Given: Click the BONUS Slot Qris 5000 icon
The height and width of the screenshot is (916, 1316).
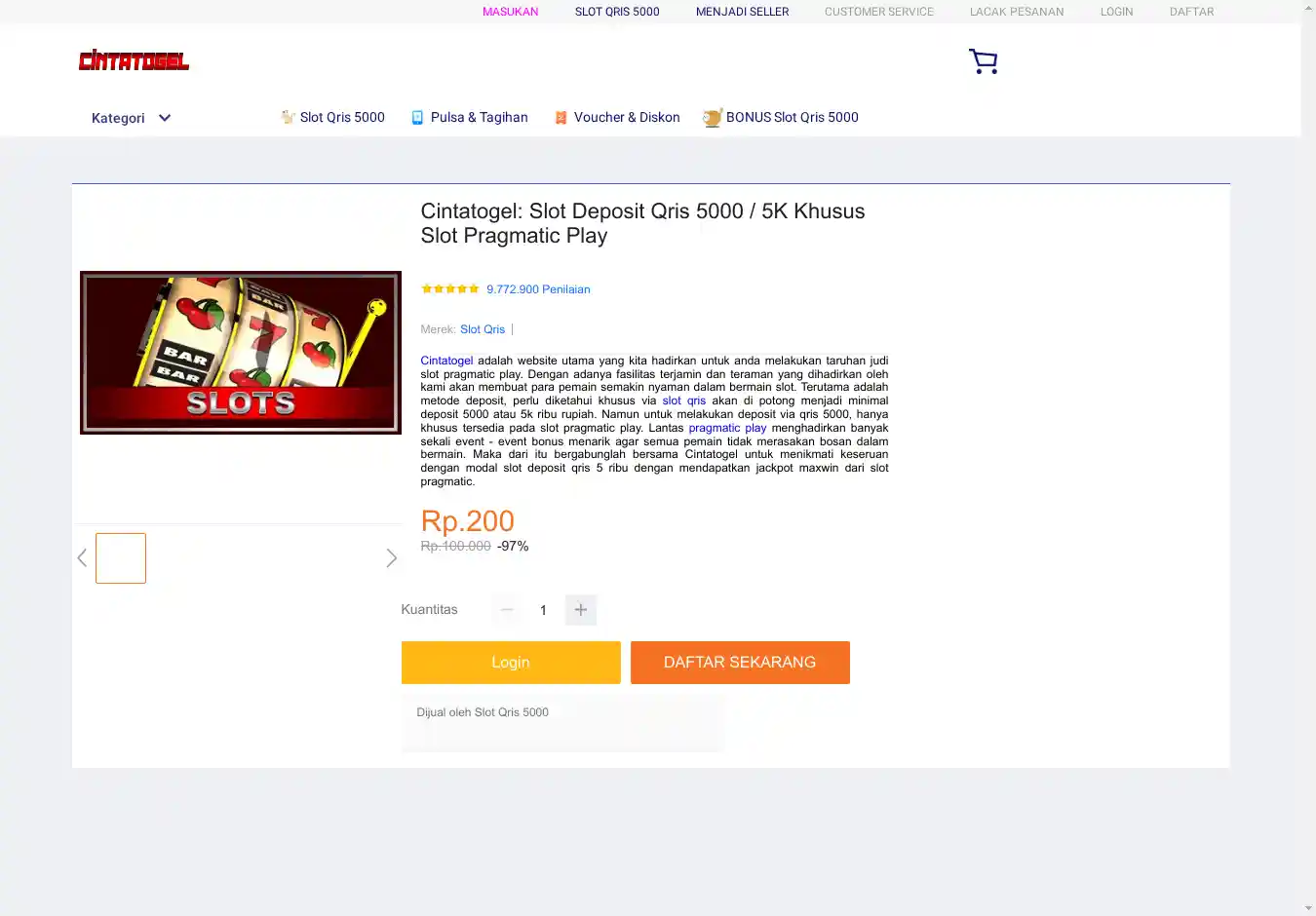Looking at the screenshot, I should (x=713, y=117).
